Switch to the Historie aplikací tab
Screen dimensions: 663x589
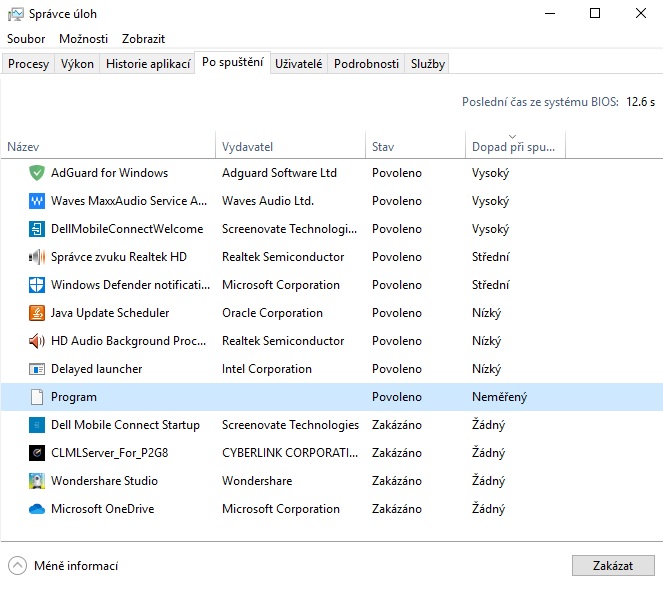pos(148,64)
